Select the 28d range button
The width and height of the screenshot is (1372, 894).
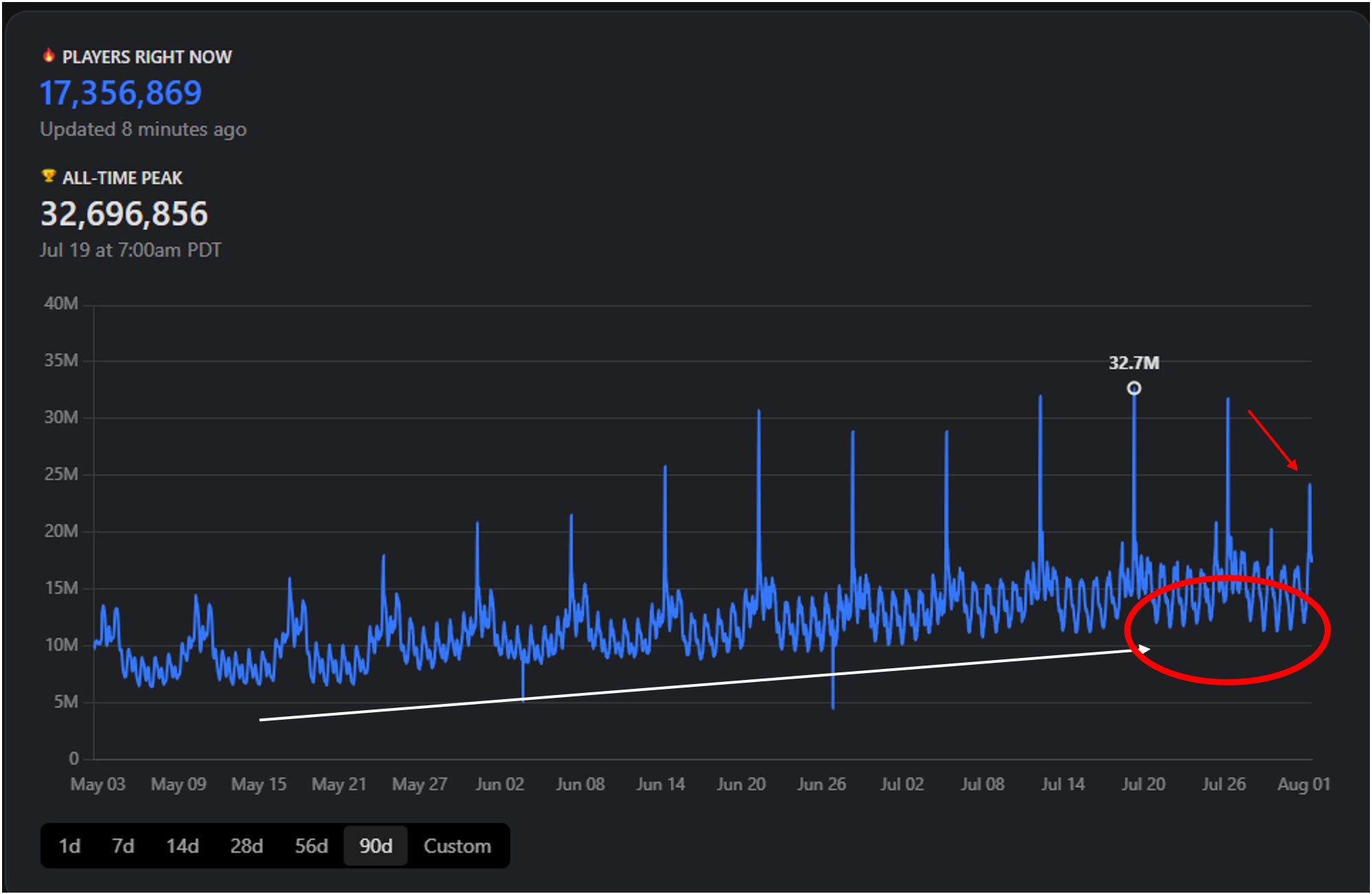coord(246,846)
